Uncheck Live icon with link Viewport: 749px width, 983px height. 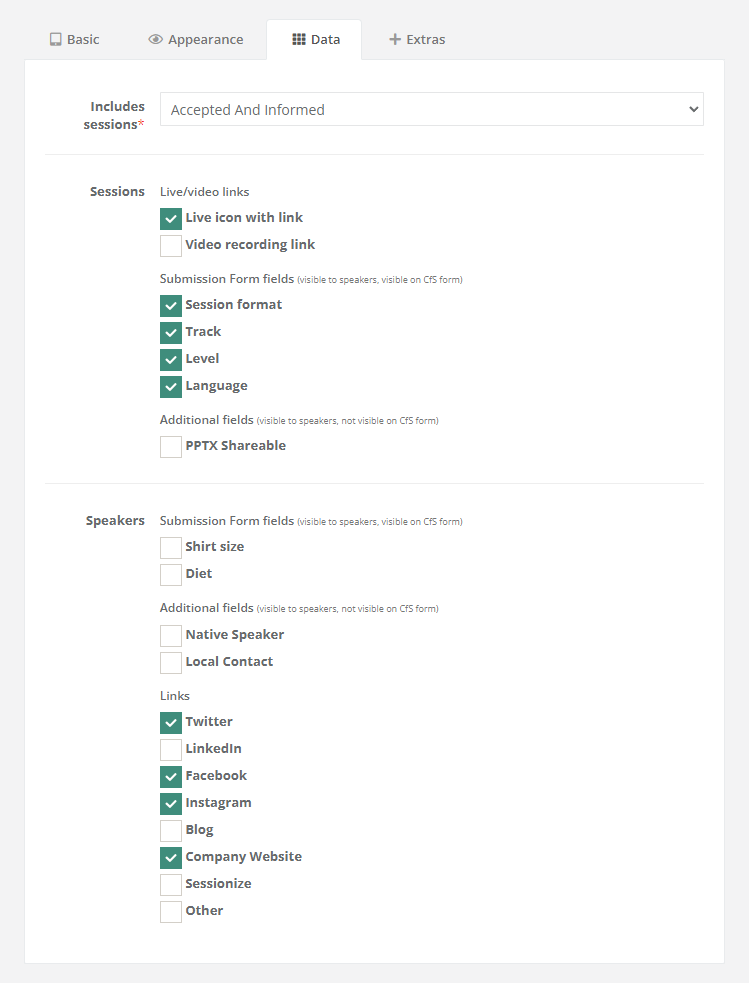(171, 219)
